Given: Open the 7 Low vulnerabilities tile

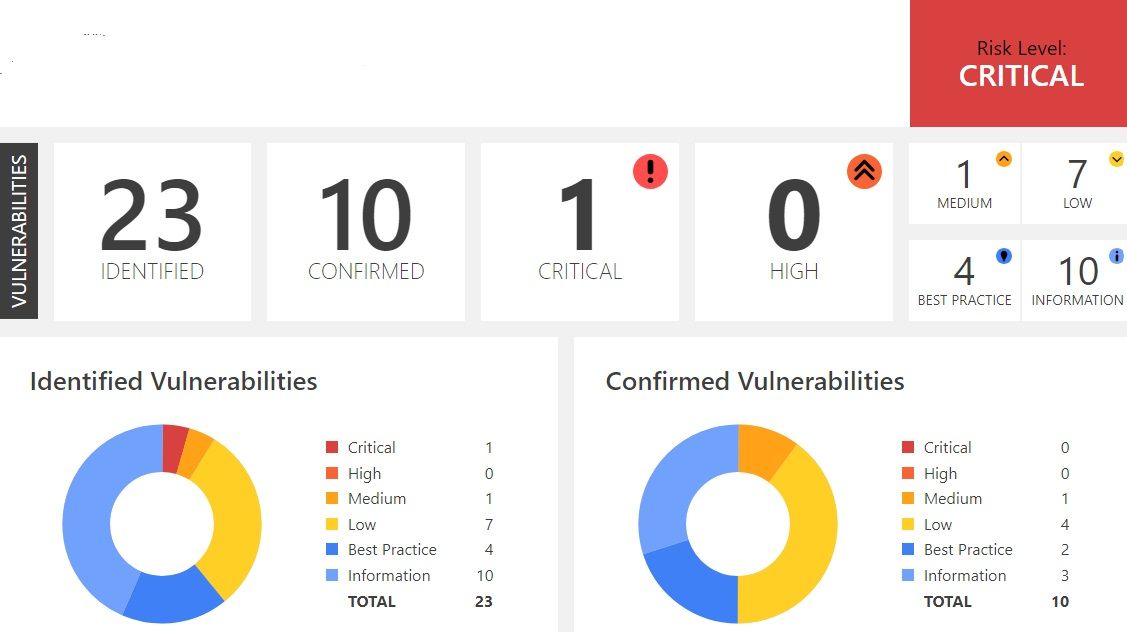Looking at the screenshot, I should pyautogui.click(x=1075, y=183).
